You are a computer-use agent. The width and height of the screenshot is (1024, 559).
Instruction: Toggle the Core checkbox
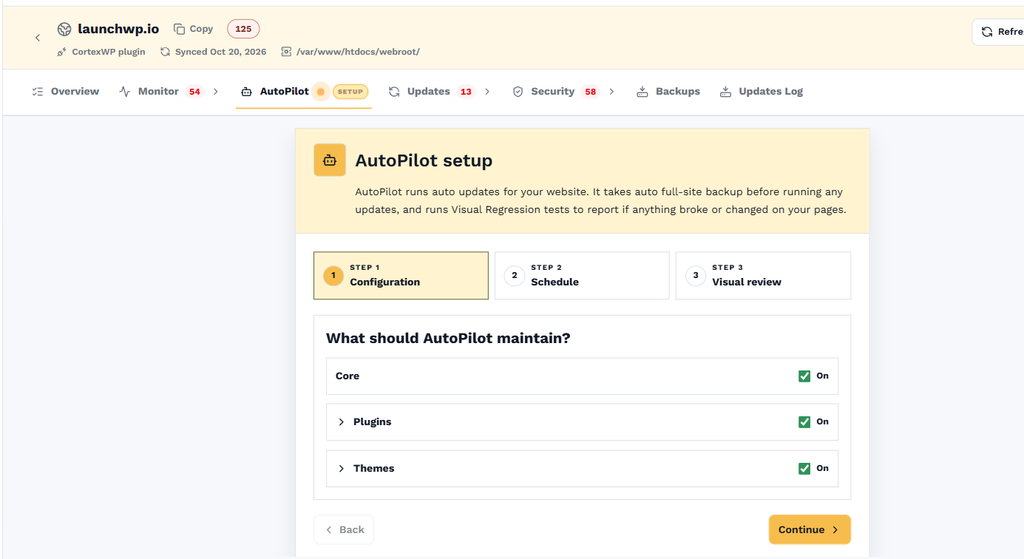(804, 376)
